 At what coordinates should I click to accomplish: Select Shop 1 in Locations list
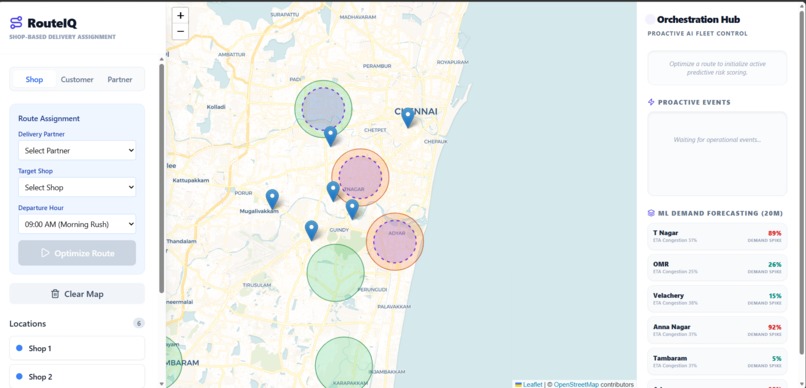coord(77,348)
